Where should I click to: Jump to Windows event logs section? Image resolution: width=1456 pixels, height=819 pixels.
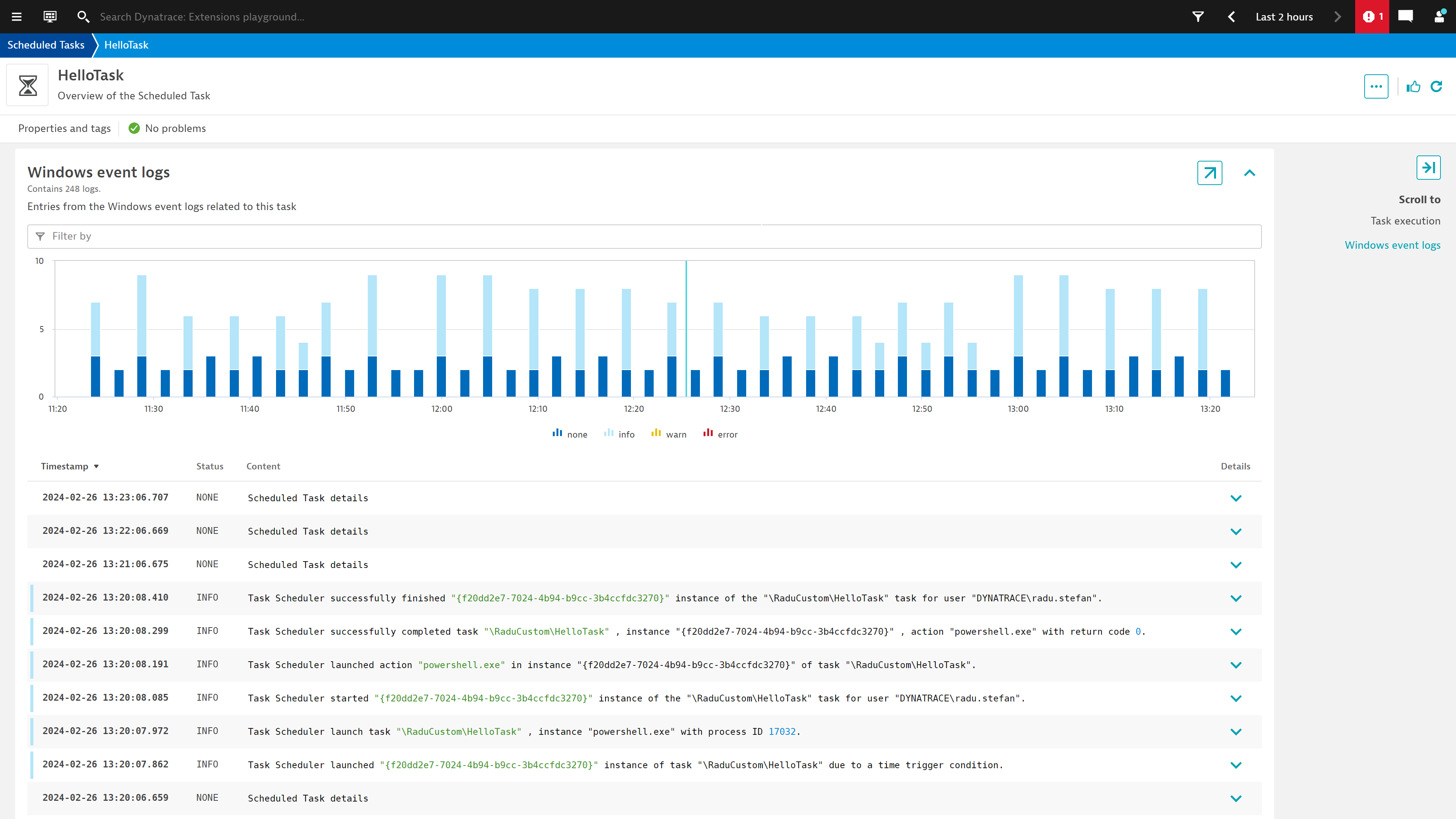pyautogui.click(x=1392, y=245)
